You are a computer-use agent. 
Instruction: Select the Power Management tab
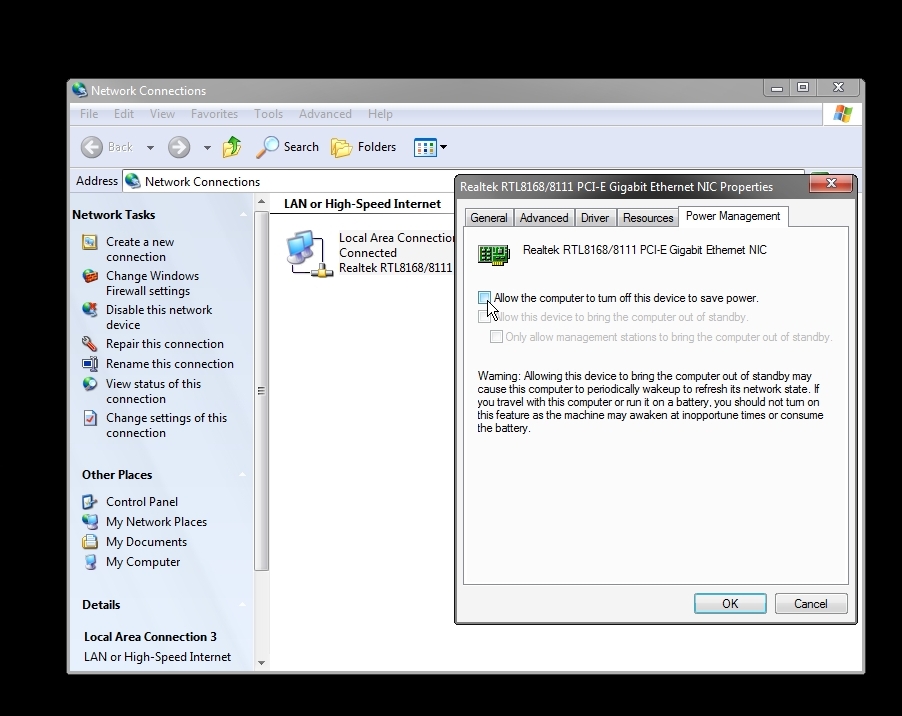[x=733, y=216]
